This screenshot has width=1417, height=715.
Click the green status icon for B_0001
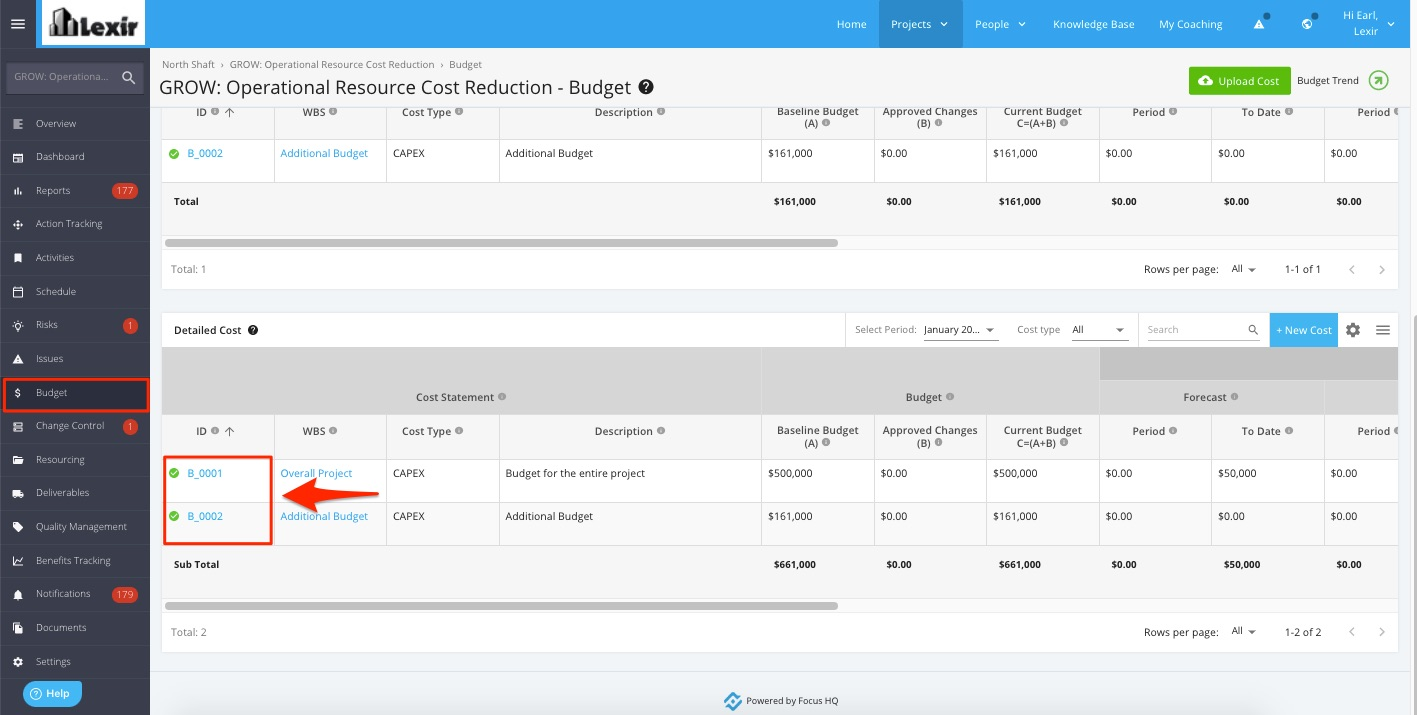point(174,473)
